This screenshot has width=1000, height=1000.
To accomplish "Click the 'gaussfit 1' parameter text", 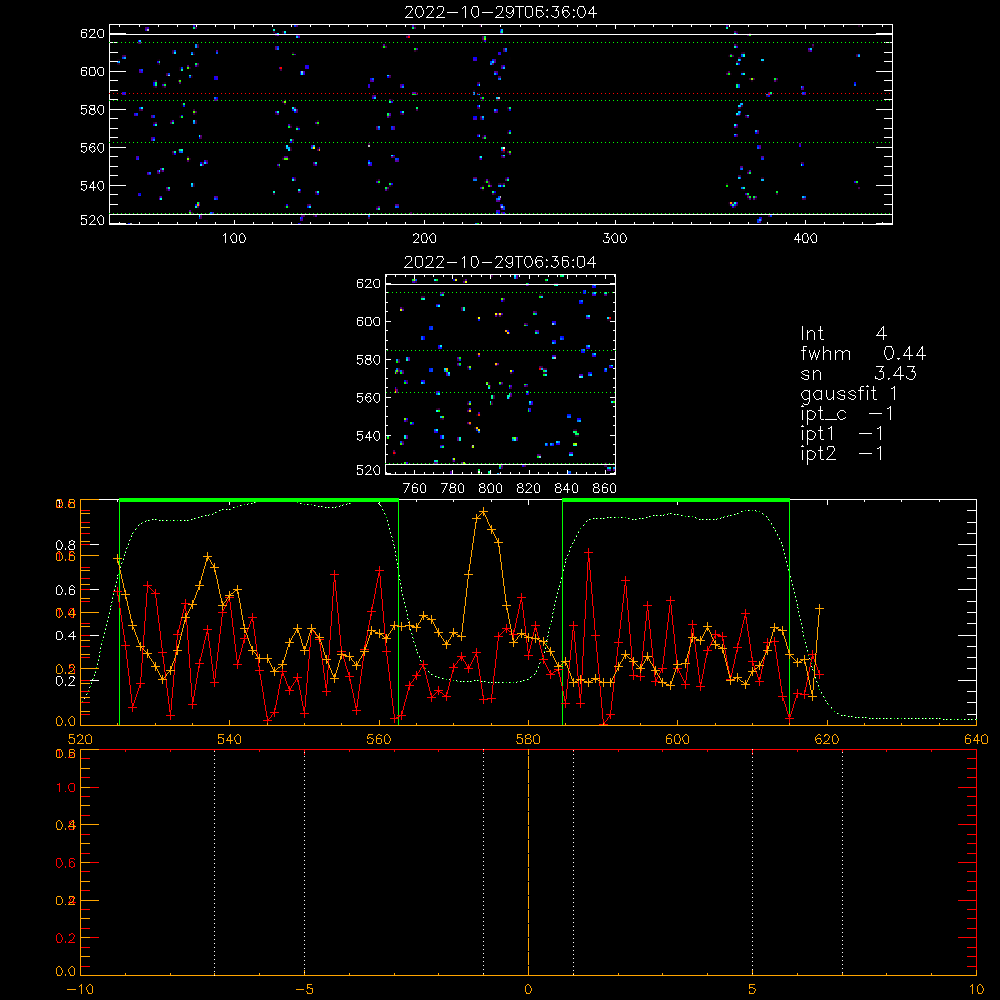I will tap(849, 393).
